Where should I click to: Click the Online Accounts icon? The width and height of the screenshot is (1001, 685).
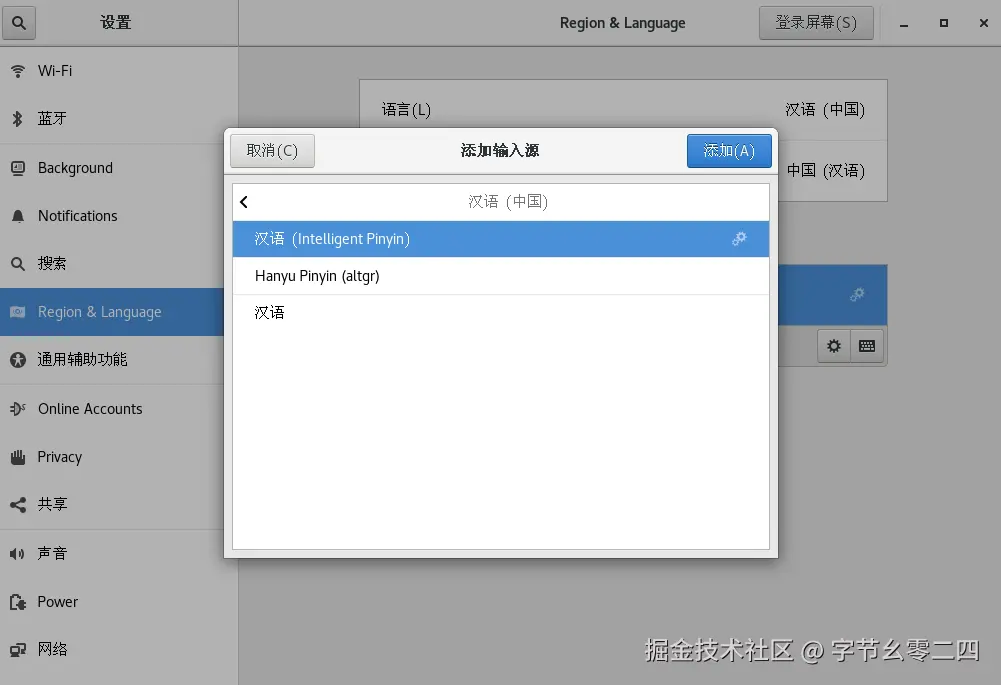(18, 409)
